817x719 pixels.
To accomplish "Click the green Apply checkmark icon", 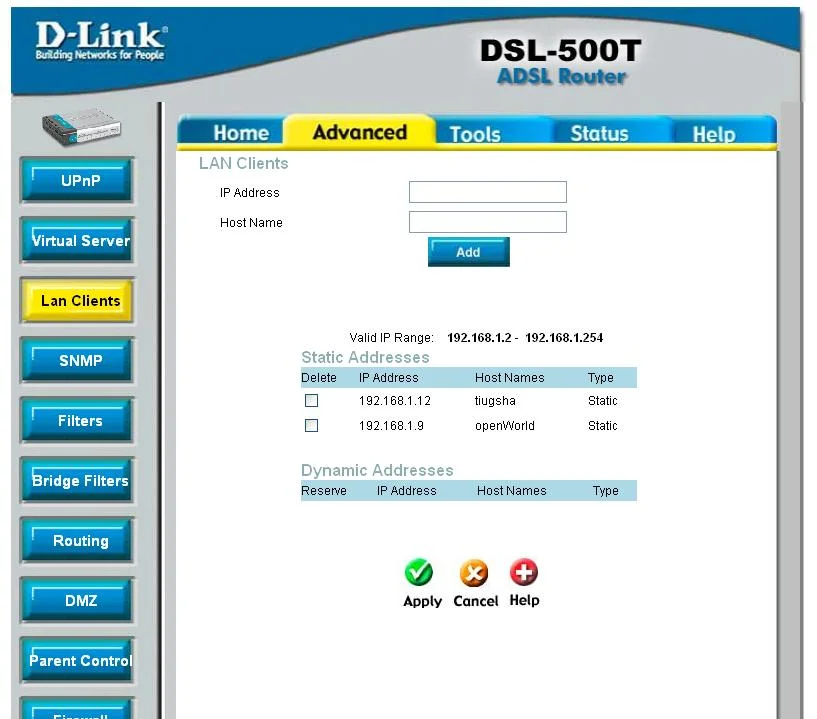I will pos(418,572).
